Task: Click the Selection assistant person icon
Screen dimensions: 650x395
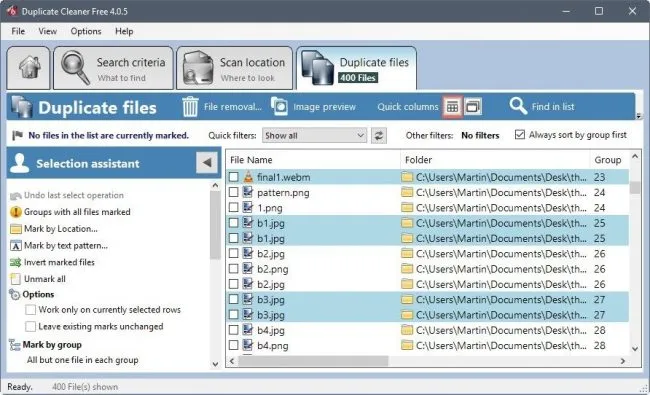Action: click(19, 163)
